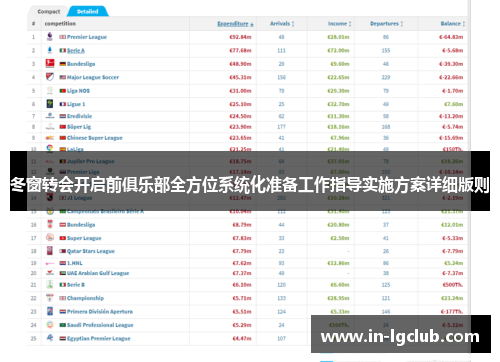Open the Major League Soccer link
Viewport: 500px width, 362px height.
click(x=93, y=77)
